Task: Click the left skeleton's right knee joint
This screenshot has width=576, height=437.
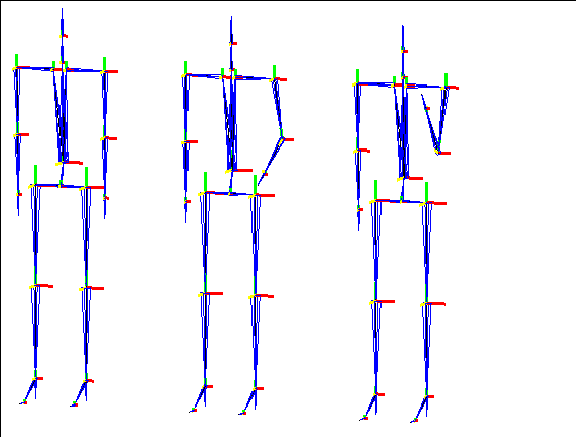Action: point(86,288)
